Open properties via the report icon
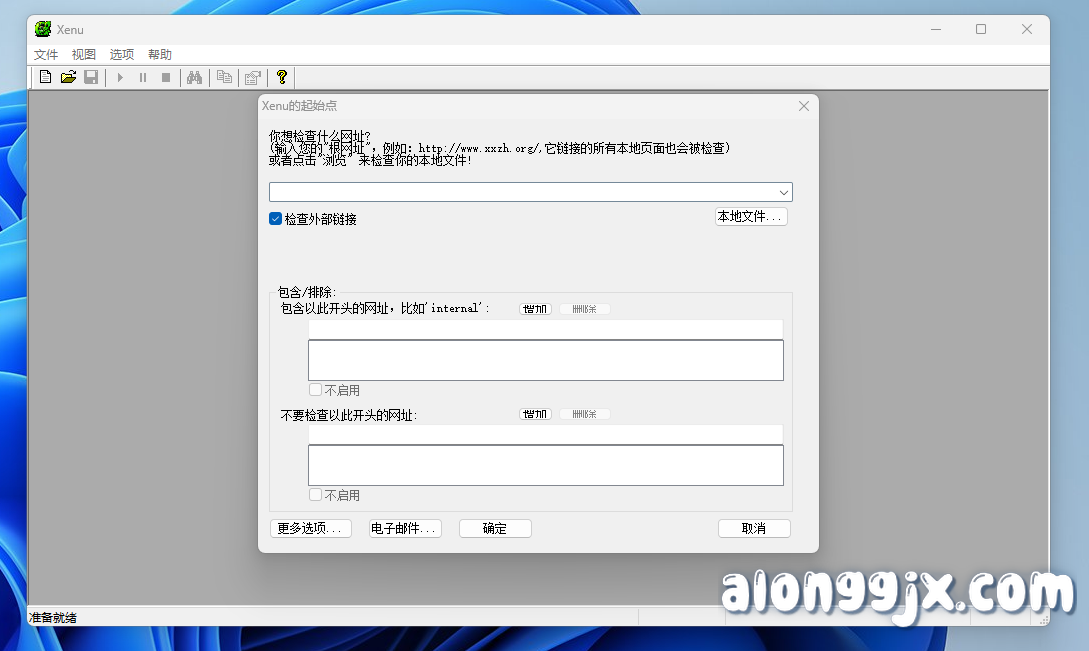The width and height of the screenshot is (1089, 651). point(252,77)
